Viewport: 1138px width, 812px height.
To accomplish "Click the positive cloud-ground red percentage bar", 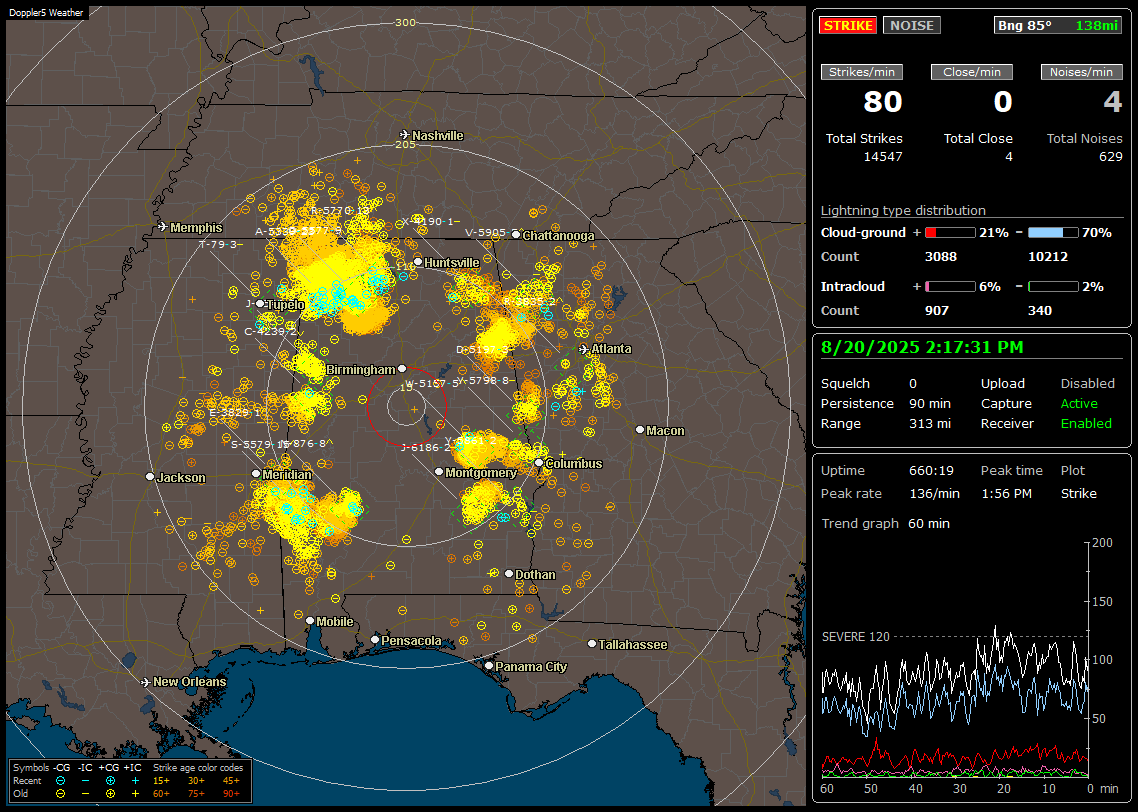I will [x=950, y=233].
